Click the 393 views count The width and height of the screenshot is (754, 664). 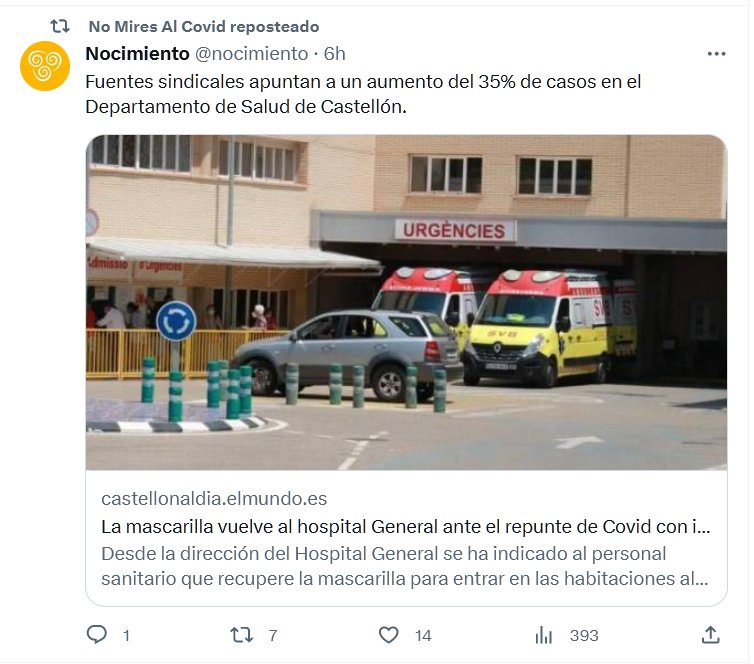(x=584, y=636)
